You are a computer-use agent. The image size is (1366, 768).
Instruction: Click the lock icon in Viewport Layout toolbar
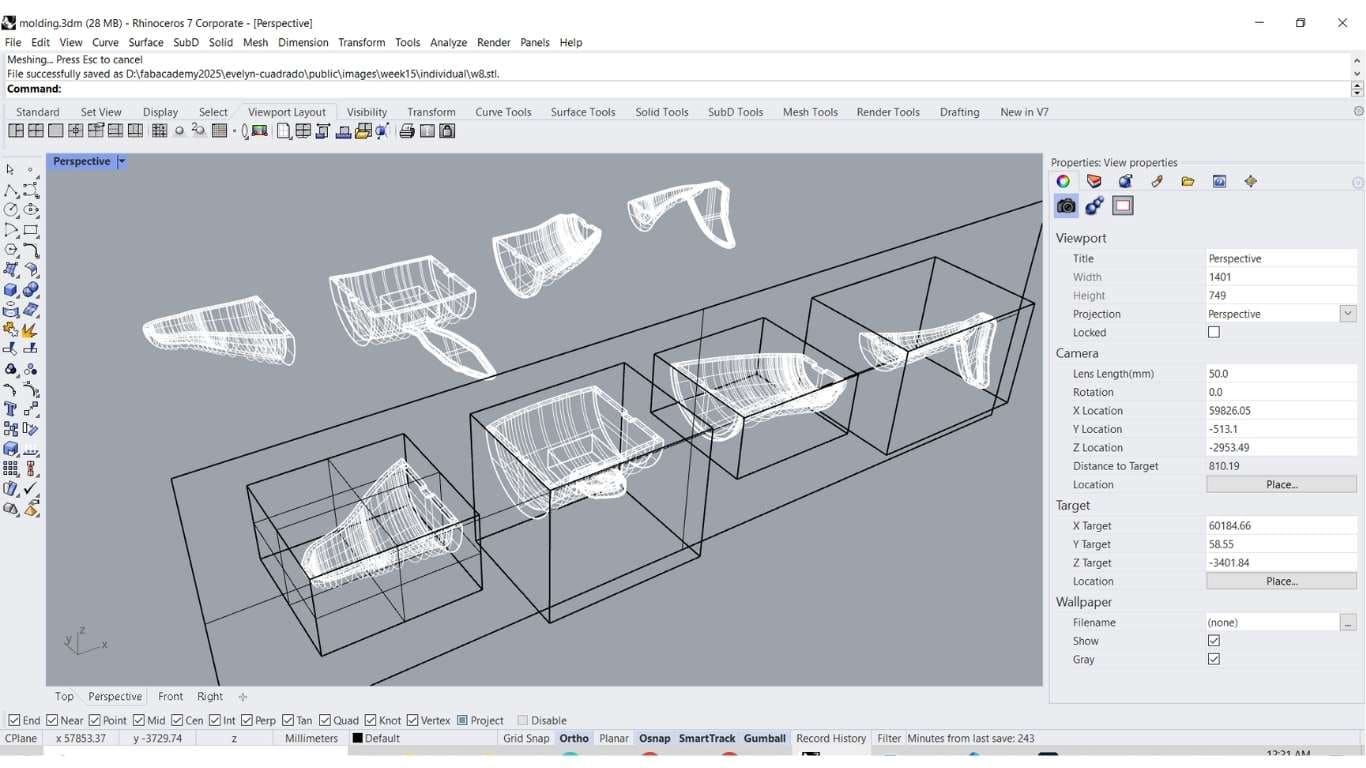[447, 131]
